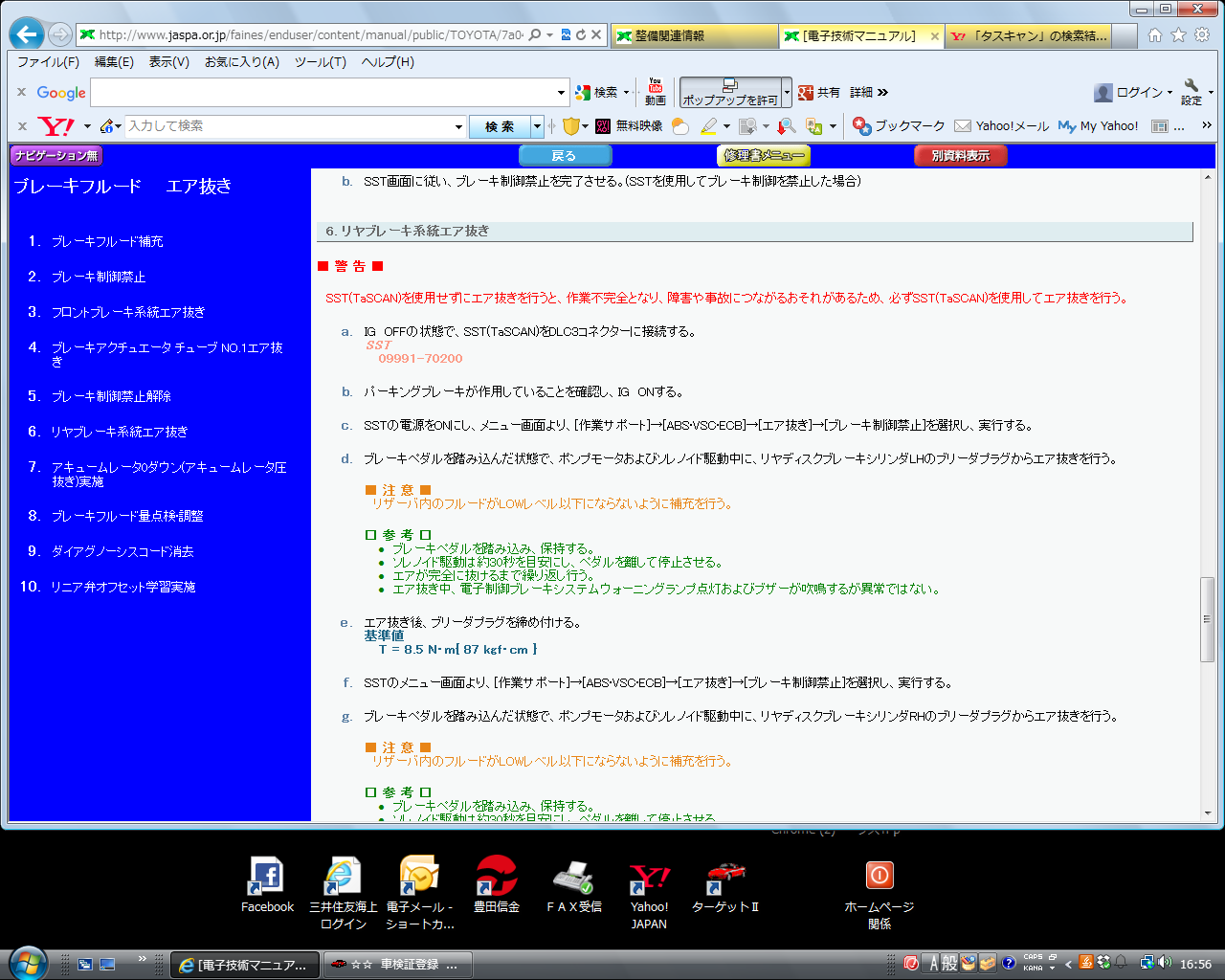This screenshot has width=1225, height=980.
Task: Click the Yahoo toolbar weather icon
Action: click(680, 125)
